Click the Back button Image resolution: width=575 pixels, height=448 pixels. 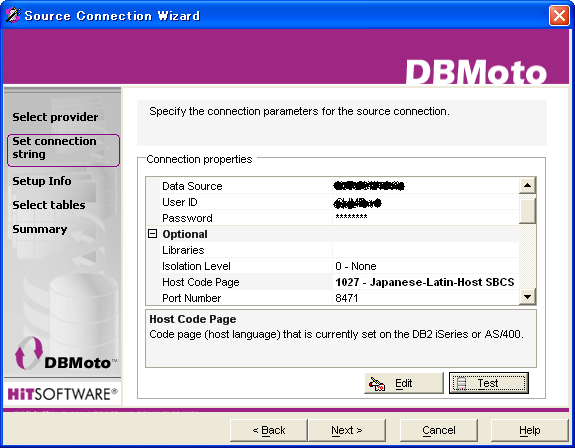coord(268,430)
